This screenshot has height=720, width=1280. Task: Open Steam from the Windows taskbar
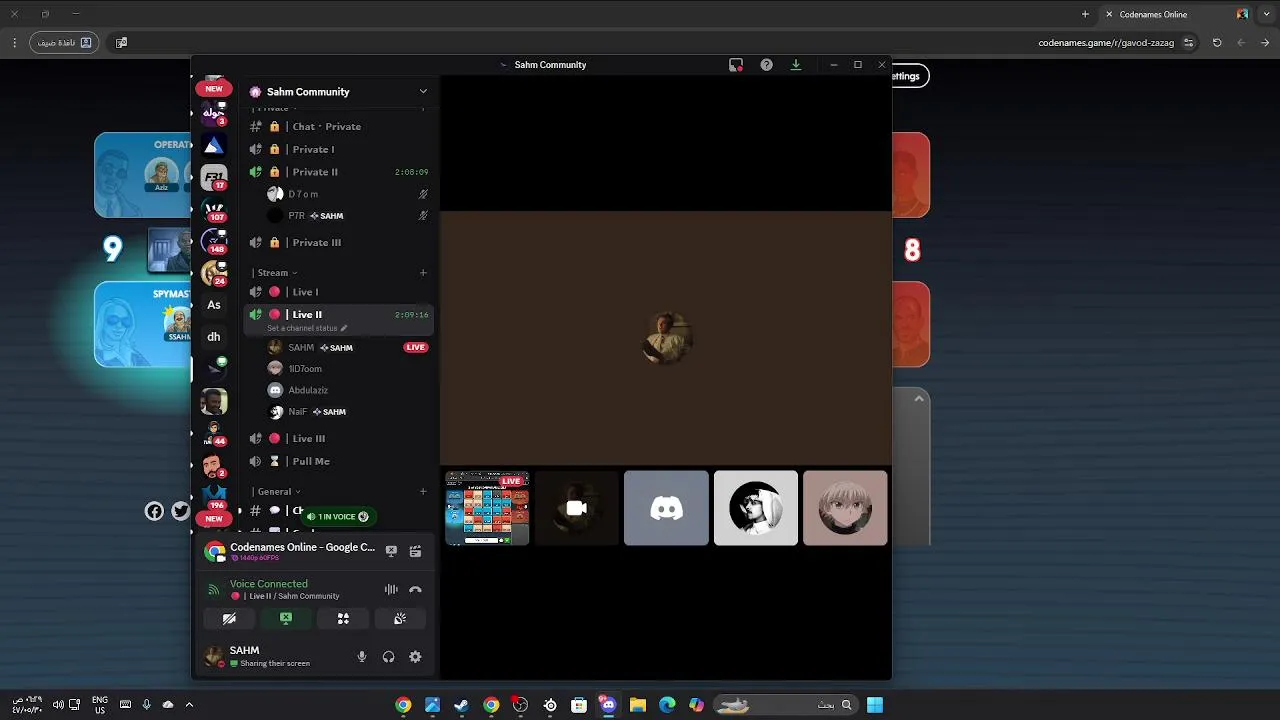461,705
